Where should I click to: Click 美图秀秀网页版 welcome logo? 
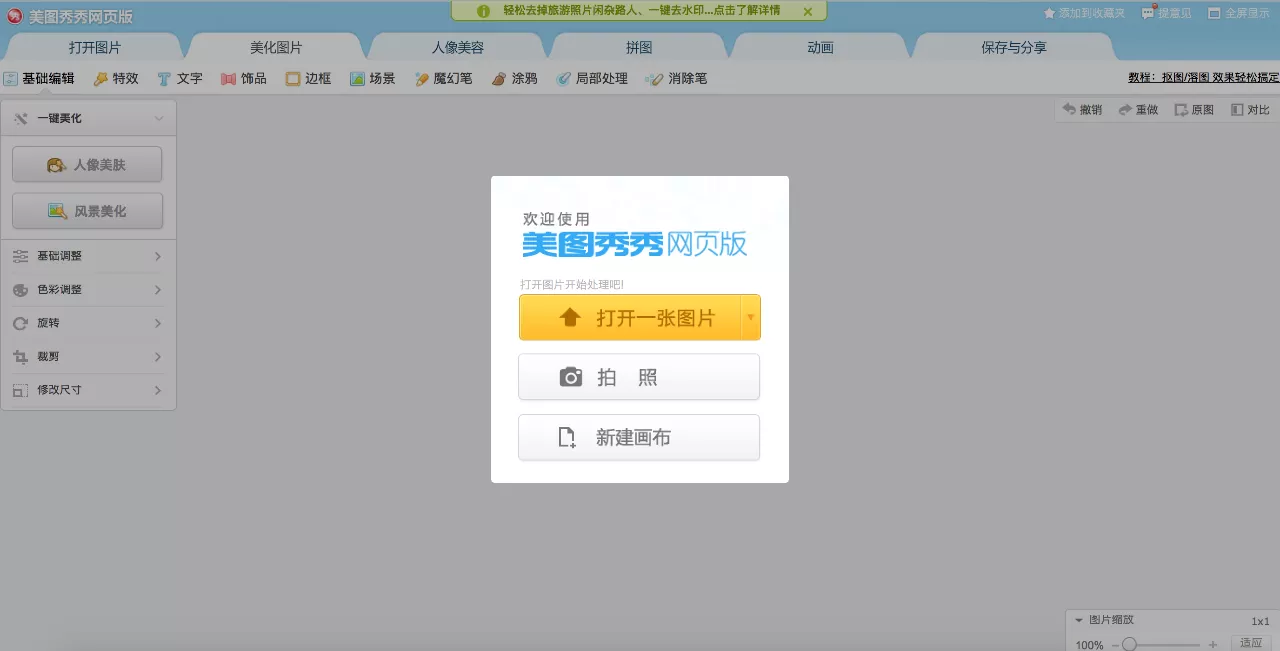click(x=635, y=244)
